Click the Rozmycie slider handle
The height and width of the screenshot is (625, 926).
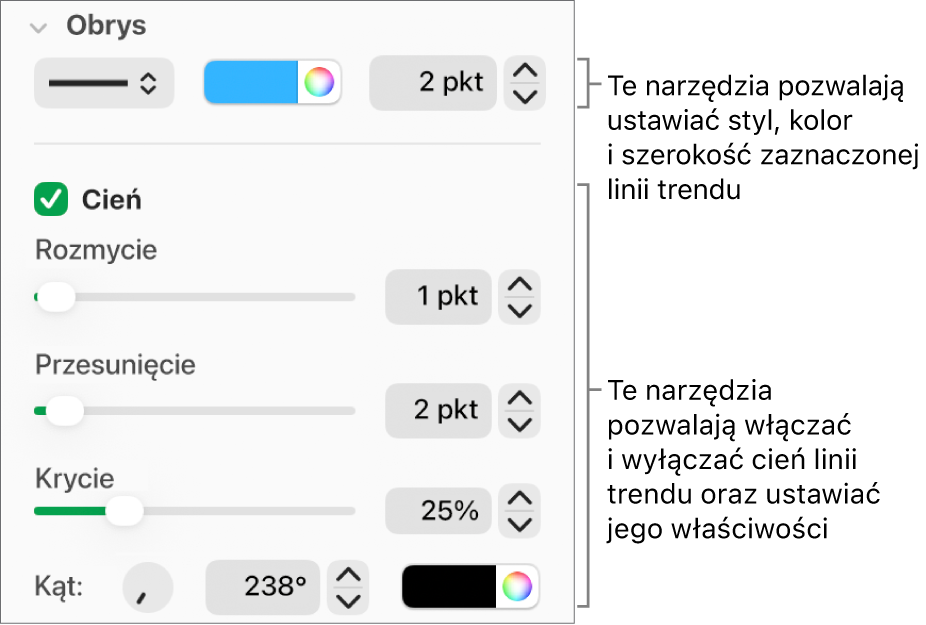(56, 297)
